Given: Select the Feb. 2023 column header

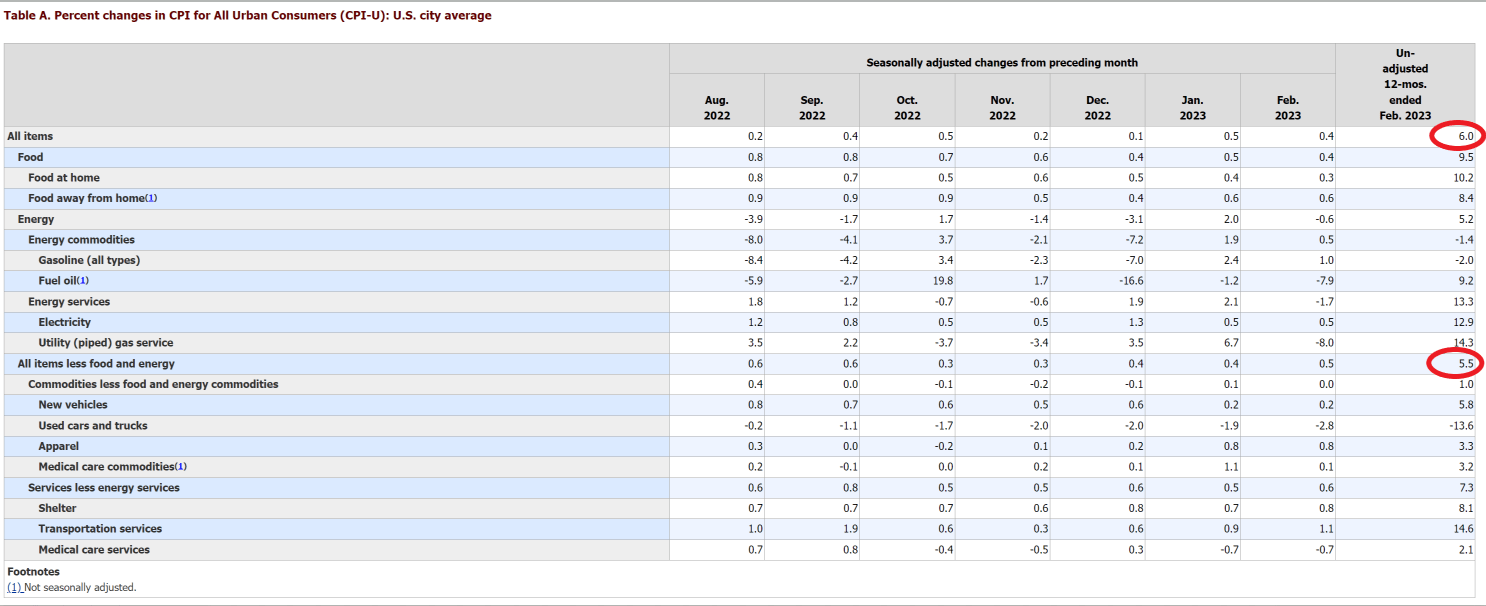Looking at the screenshot, I should (1287, 107).
